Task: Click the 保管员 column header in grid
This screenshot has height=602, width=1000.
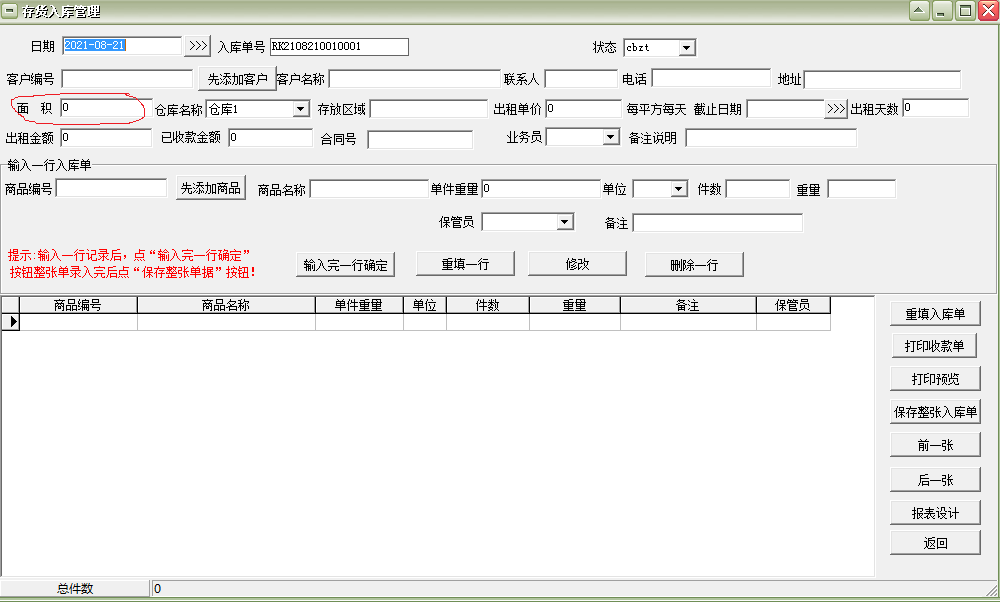Action: (793, 305)
